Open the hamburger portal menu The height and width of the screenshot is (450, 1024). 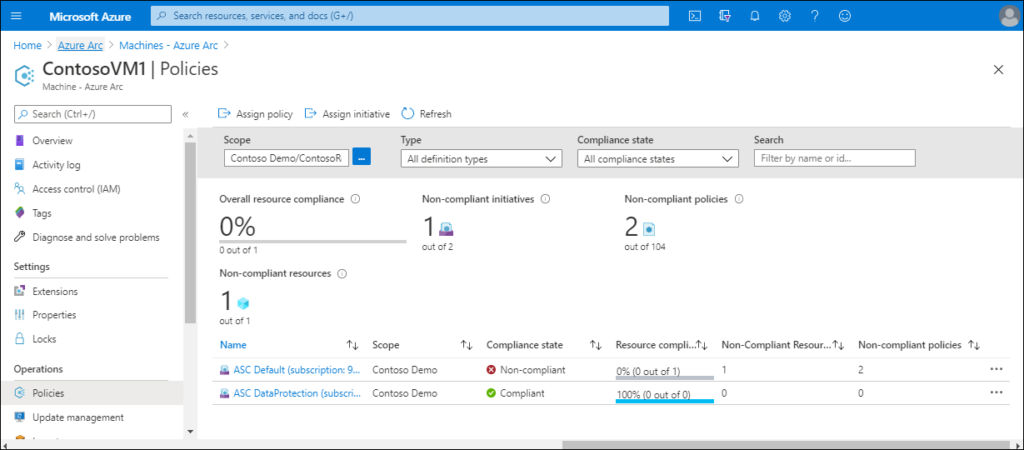16,16
